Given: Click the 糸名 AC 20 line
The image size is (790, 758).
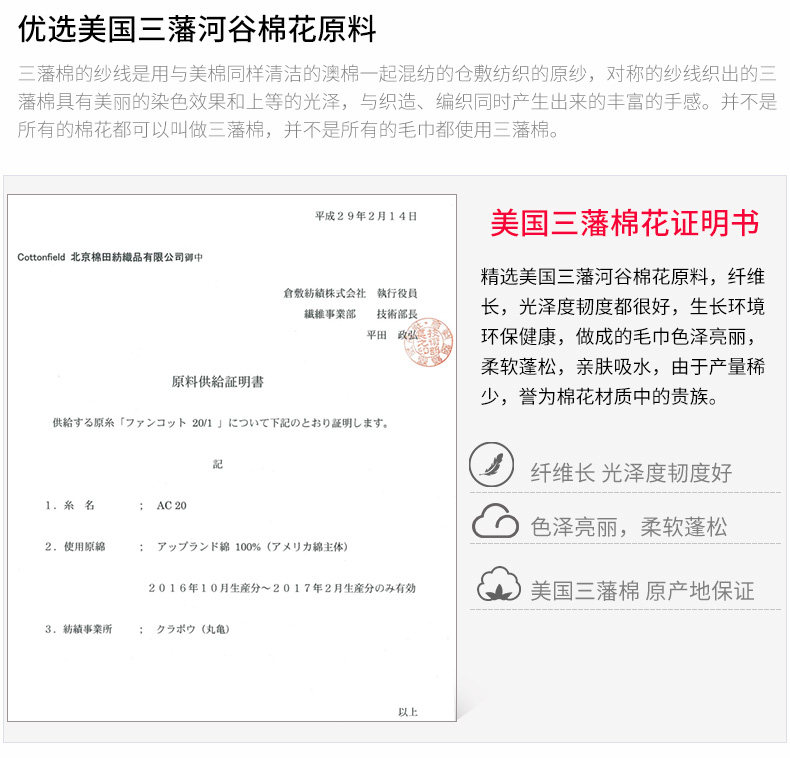Looking at the screenshot, I should point(115,505).
